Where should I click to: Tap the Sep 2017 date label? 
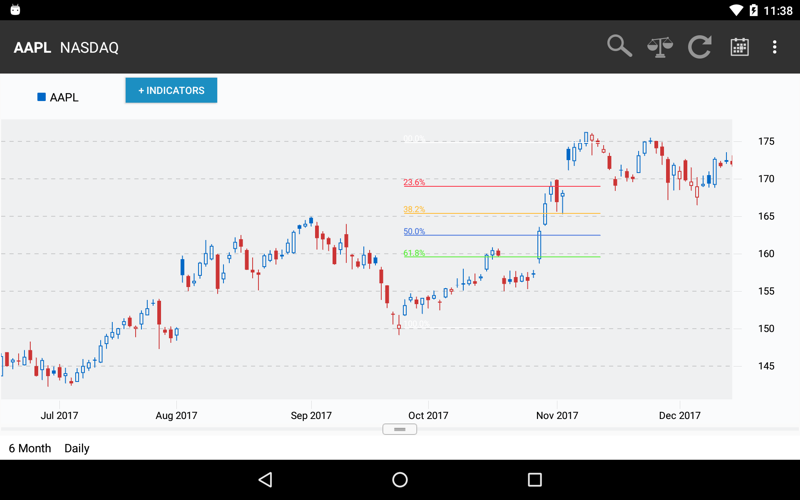311,415
